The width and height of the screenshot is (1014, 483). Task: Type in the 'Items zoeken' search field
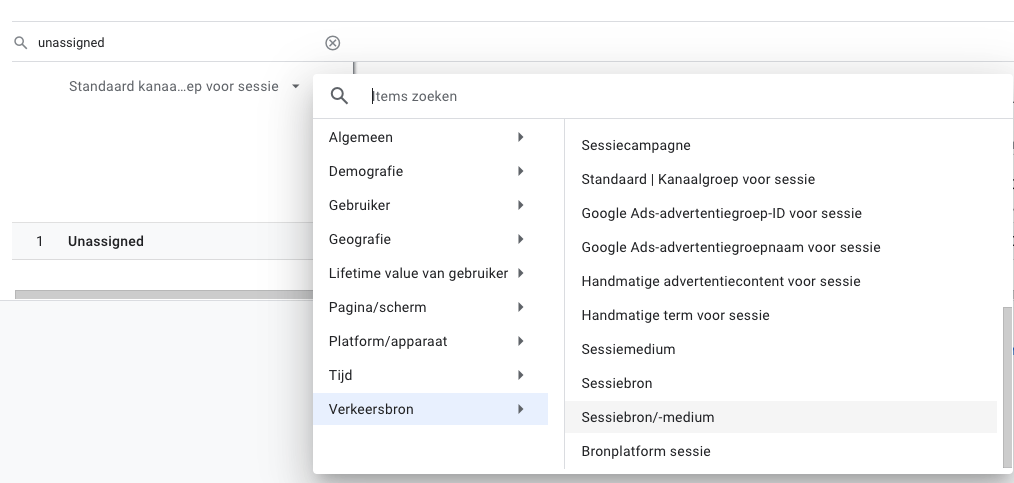pos(680,97)
